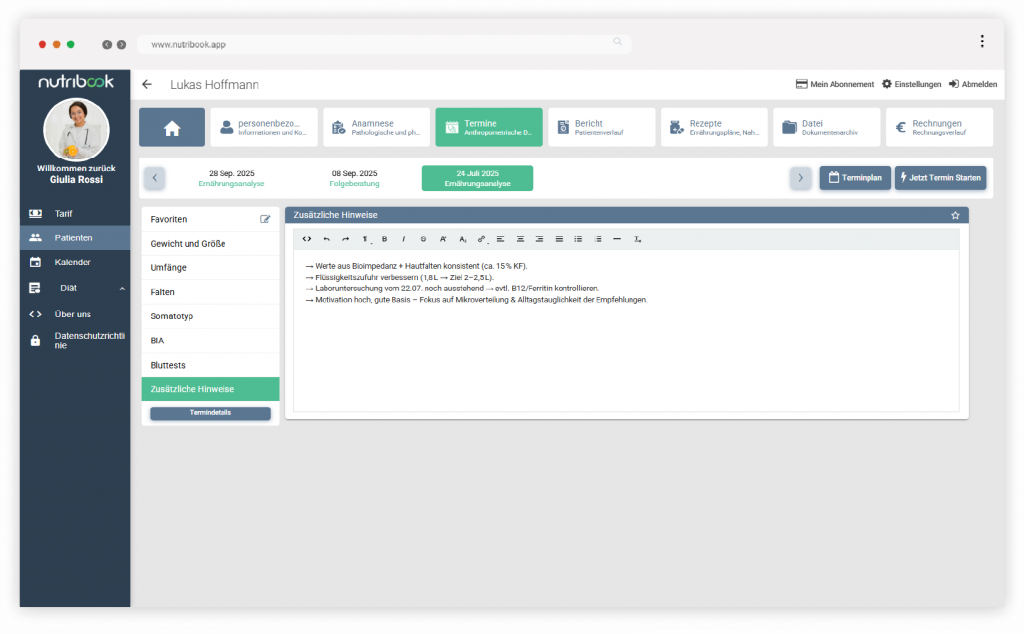Open source code view in editor
This screenshot has width=1024, height=634.
[x=307, y=239]
